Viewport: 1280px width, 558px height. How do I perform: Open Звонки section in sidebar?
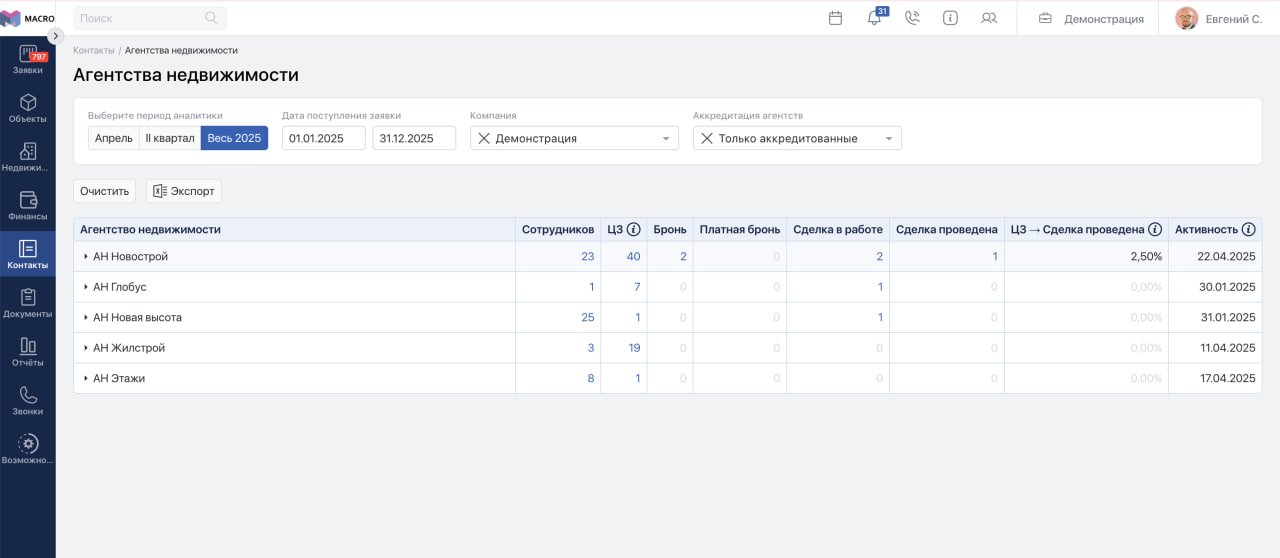coord(28,401)
